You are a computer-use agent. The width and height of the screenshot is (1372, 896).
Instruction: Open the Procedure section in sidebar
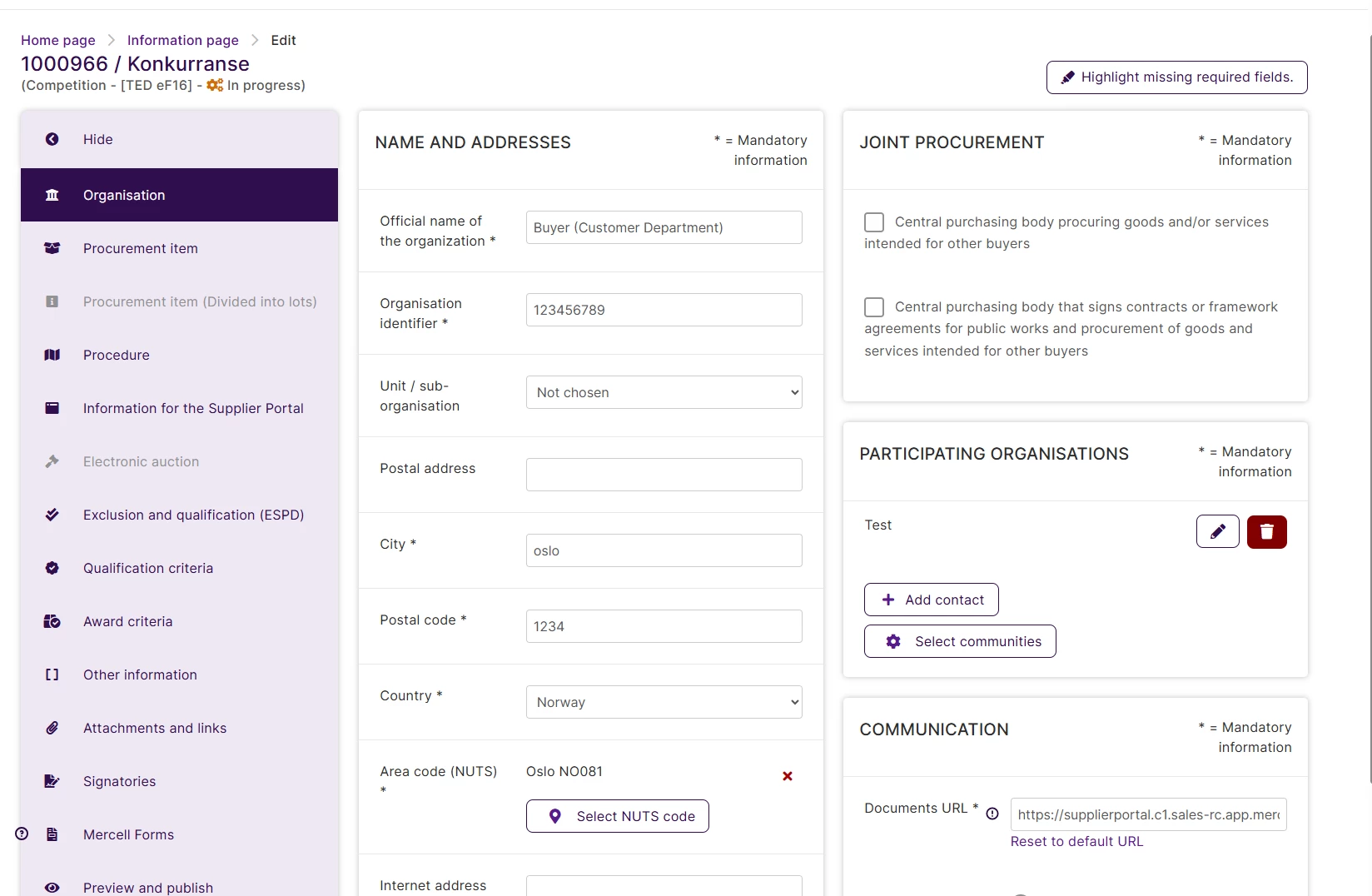[117, 355]
